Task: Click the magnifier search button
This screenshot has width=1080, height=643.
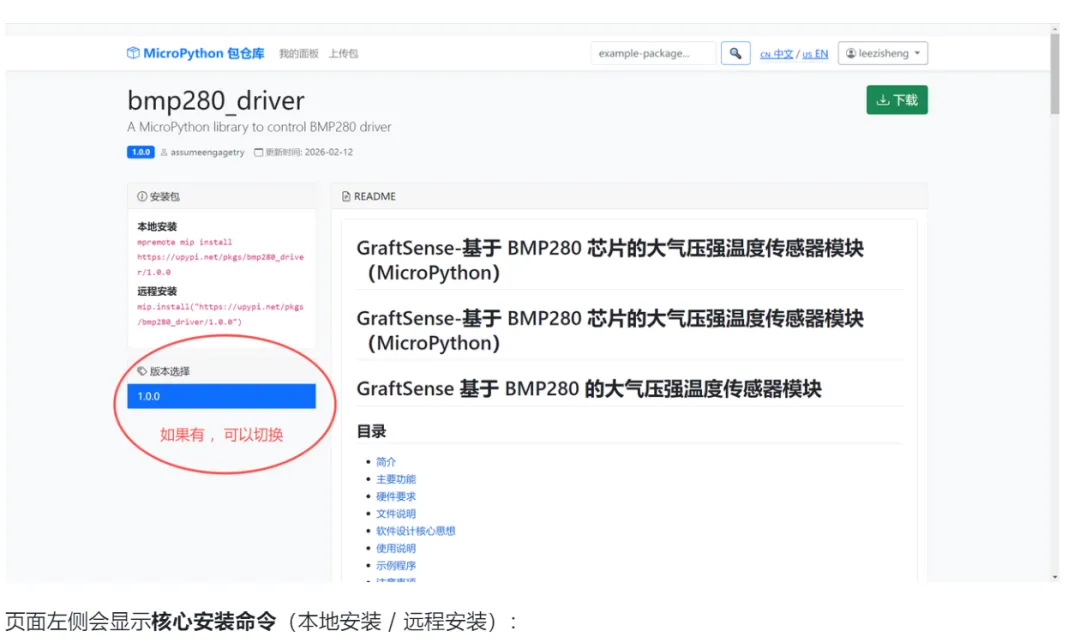Action: pos(736,53)
